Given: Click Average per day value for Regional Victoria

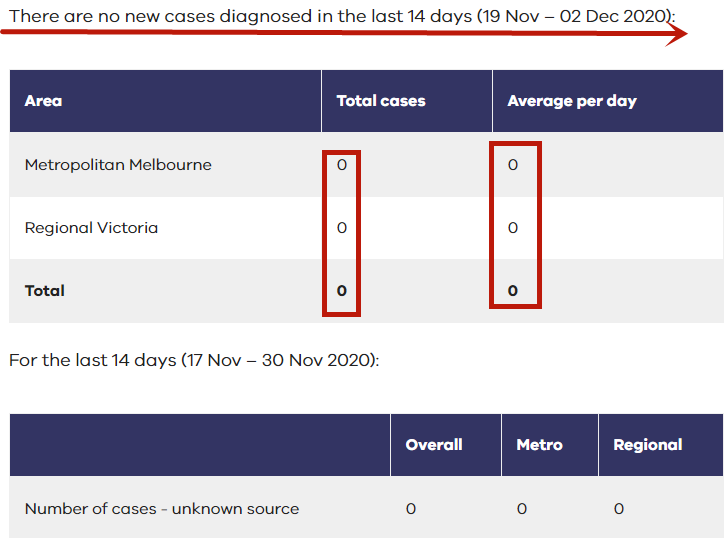Looking at the screenshot, I should click(513, 228).
